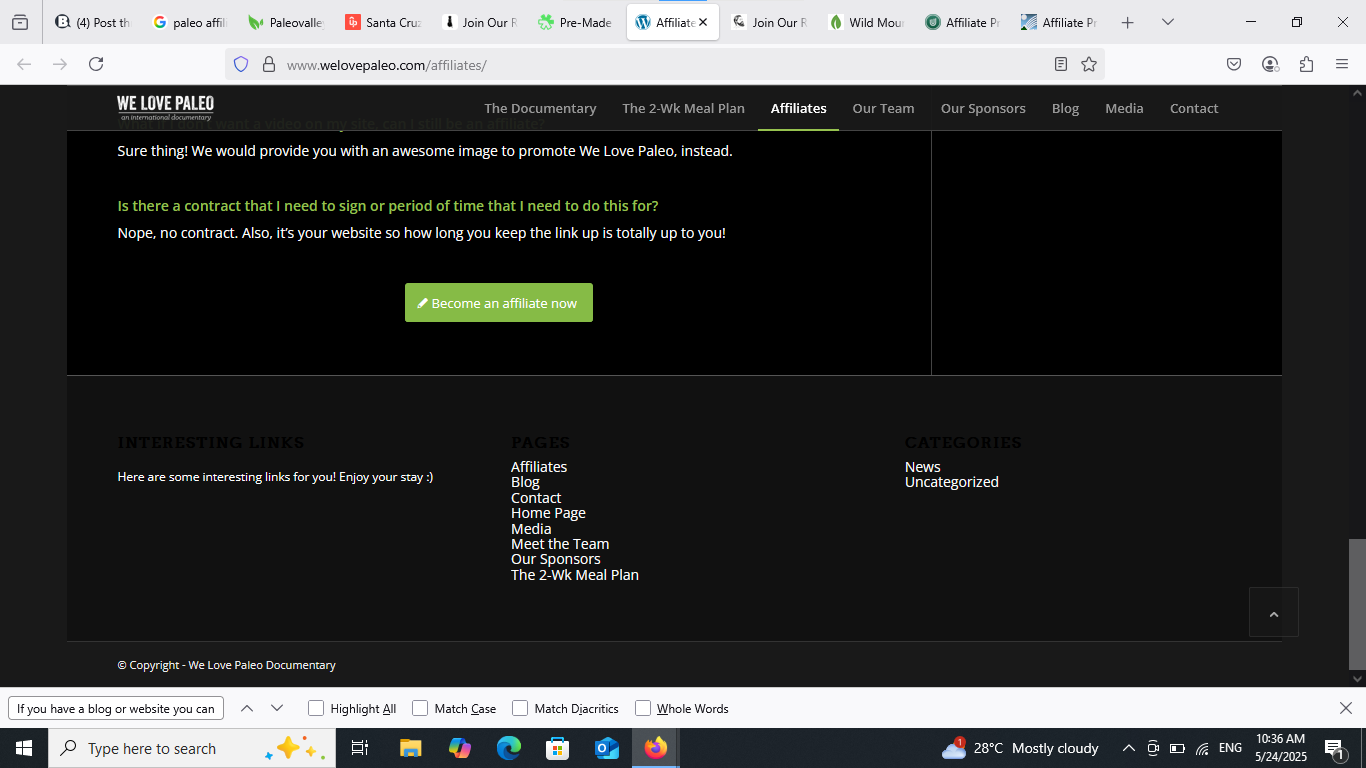Toggle reader view icon in address bar
The width and height of the screenshot is (1366, 768).
pos(1061,64)
